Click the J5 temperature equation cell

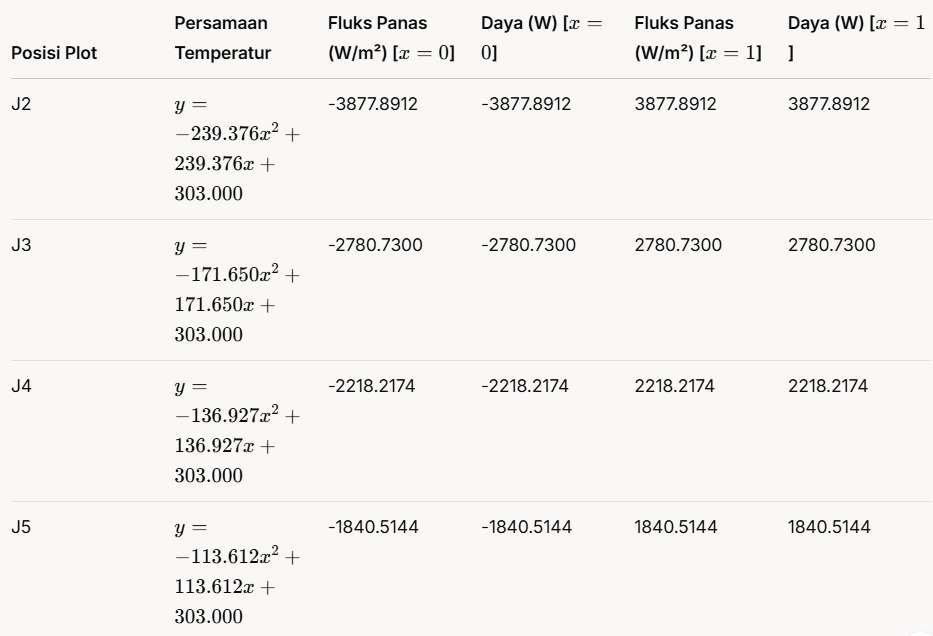pos(236,572)
